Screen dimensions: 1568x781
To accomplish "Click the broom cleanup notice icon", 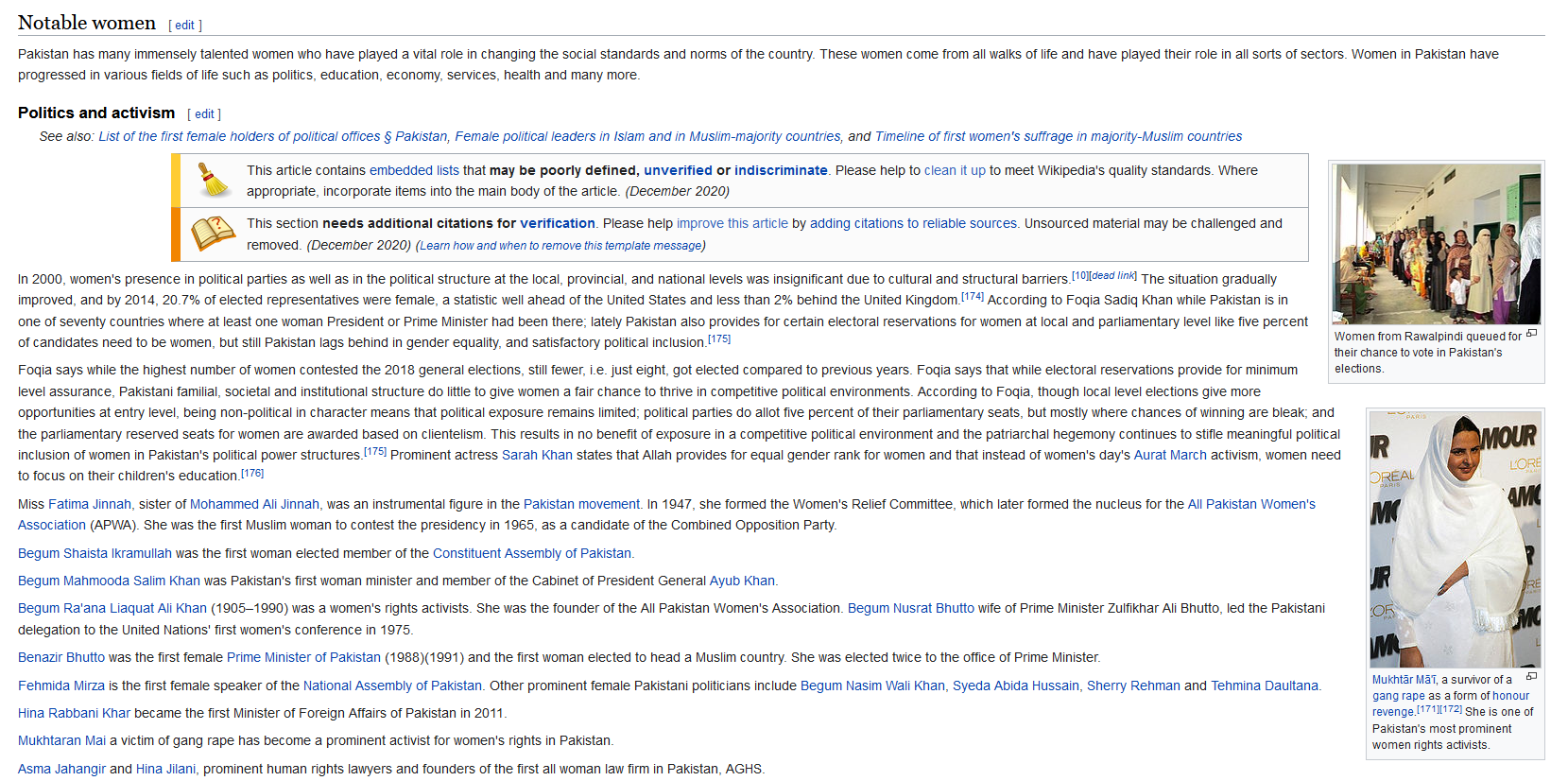I will (214, 181).
